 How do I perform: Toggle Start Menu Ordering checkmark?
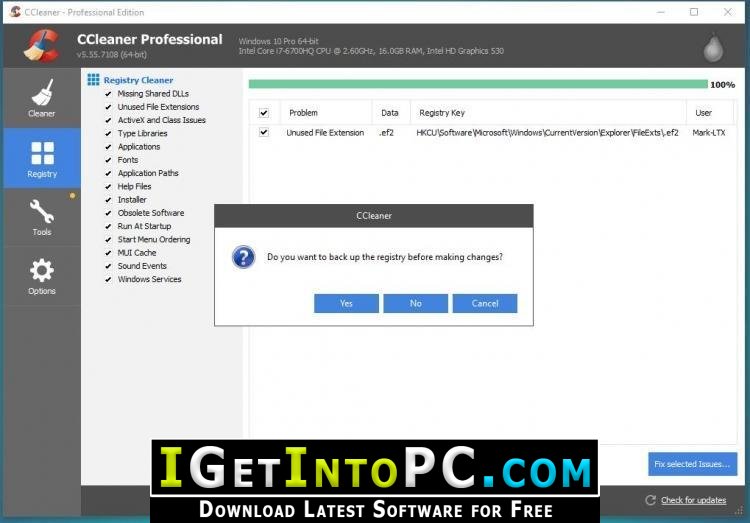108,240
